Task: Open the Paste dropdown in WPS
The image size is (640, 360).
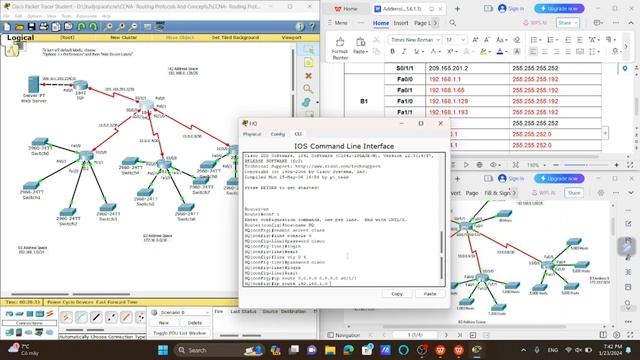Action: click(367, 52)
